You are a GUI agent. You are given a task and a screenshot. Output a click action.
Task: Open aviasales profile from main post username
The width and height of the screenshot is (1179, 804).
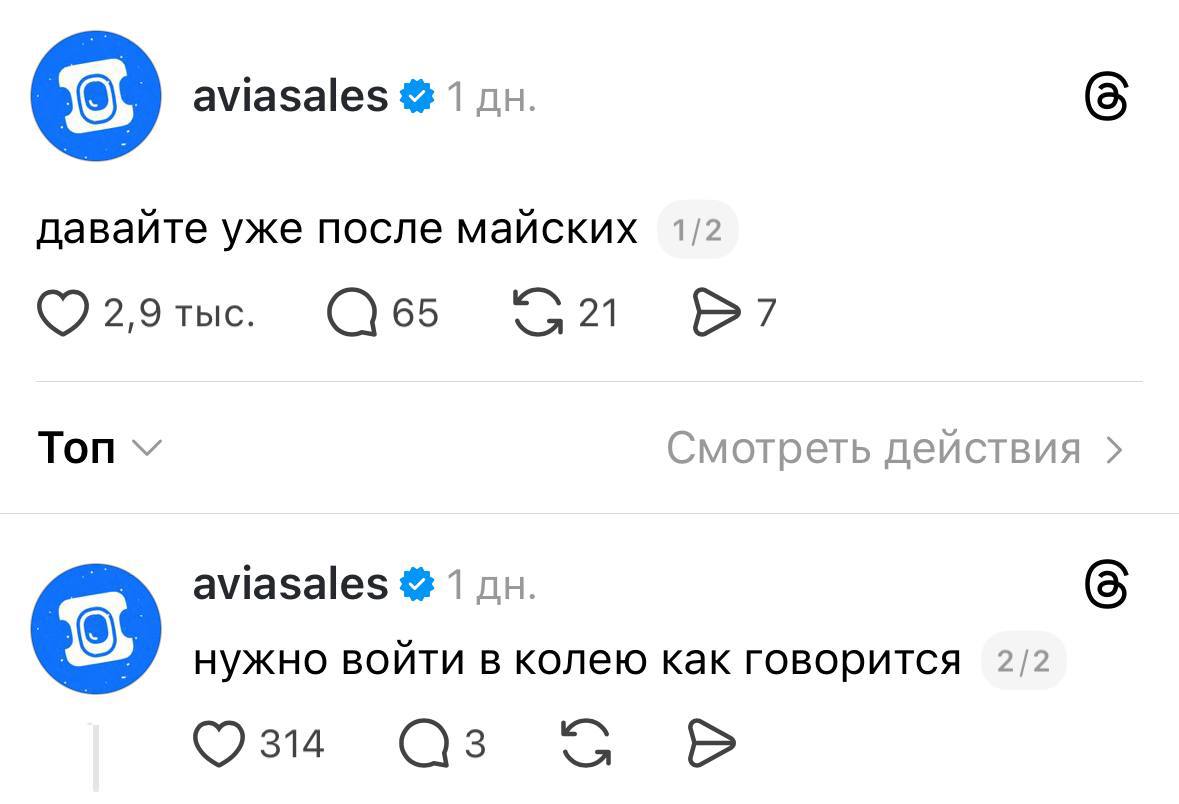pyautogui.click(x=290, y=97)
